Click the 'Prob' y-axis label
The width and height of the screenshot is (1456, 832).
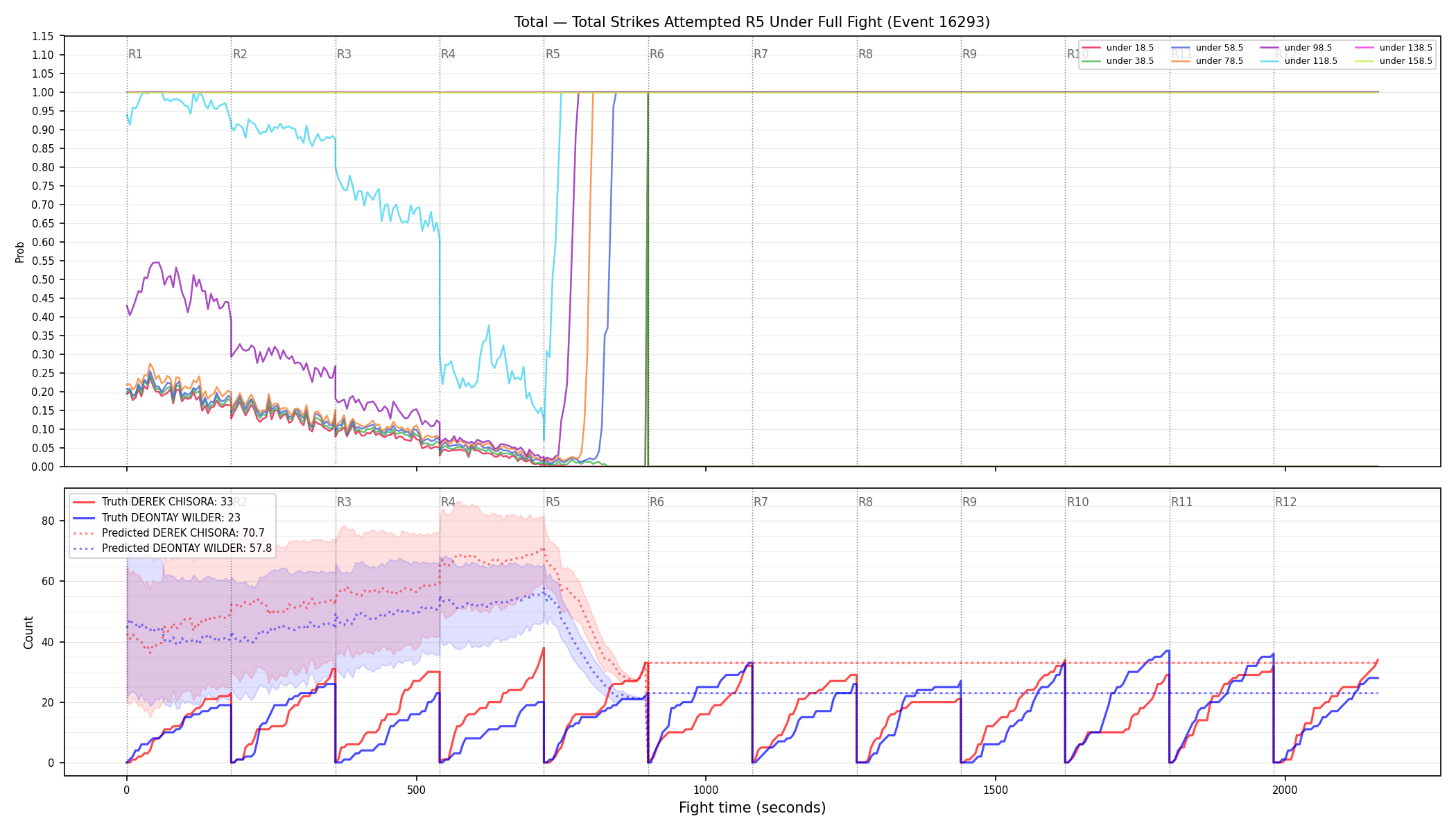click(x=19, y=252)
